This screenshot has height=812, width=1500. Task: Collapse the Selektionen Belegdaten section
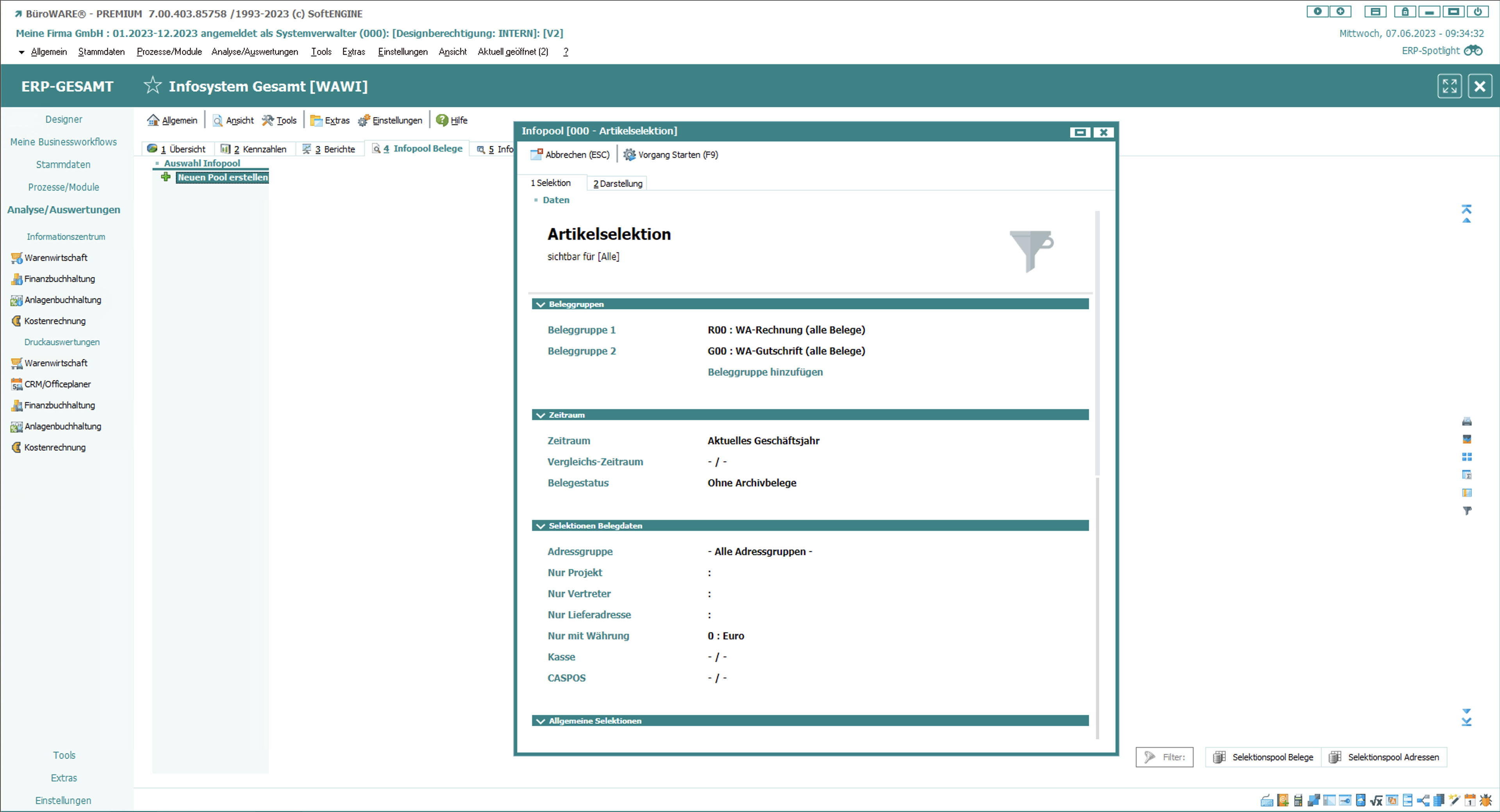coord(540,525)
